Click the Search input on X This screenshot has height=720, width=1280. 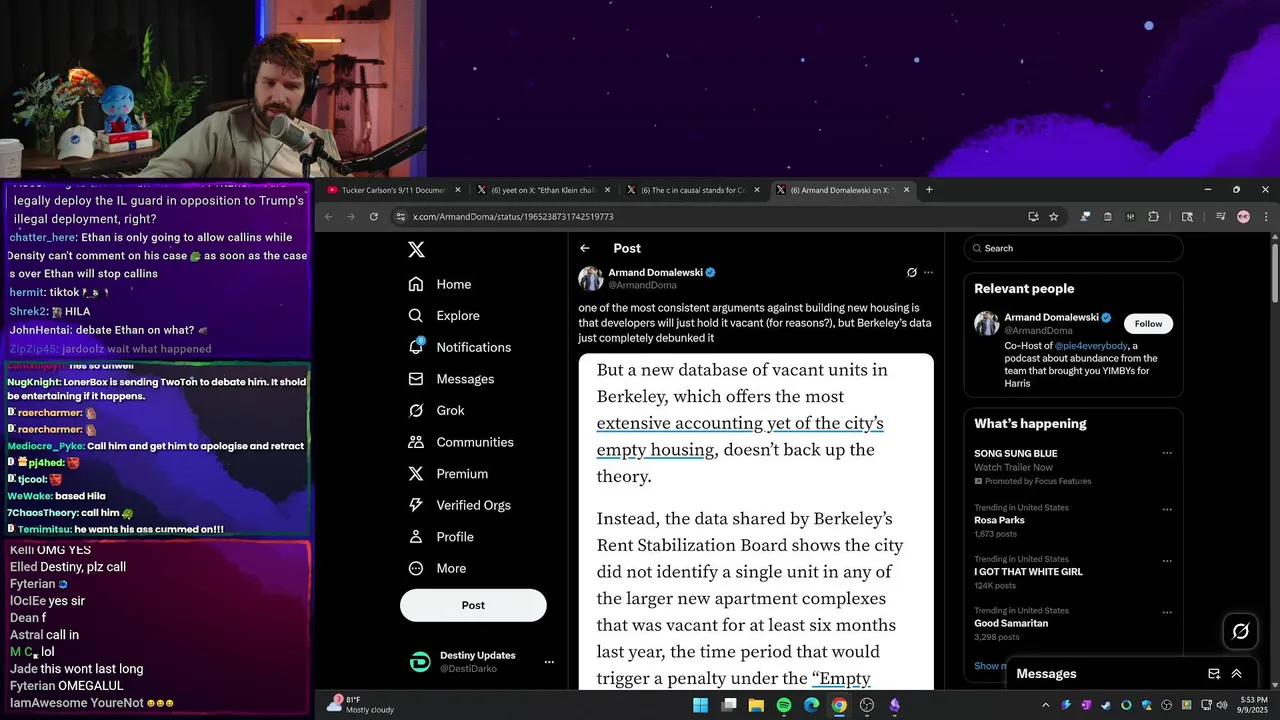pos(1074,248)
